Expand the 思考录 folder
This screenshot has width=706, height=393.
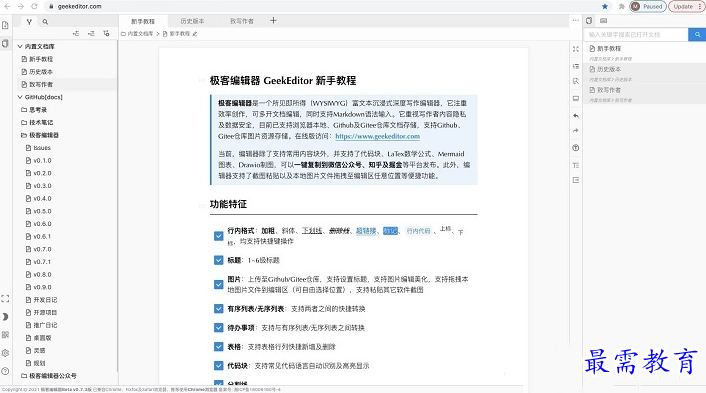[x=34, y=110]
